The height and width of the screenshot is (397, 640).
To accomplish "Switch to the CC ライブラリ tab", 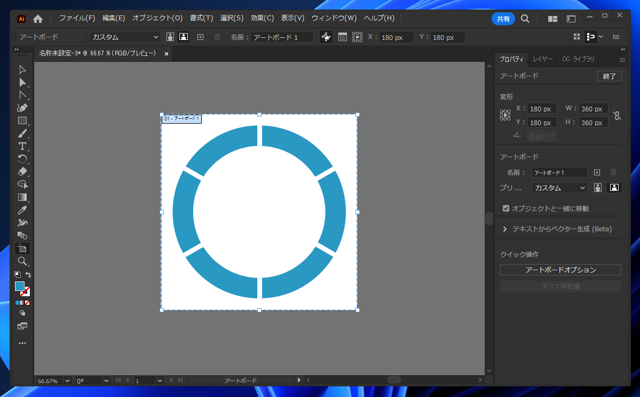I will [x=578, y=59].
